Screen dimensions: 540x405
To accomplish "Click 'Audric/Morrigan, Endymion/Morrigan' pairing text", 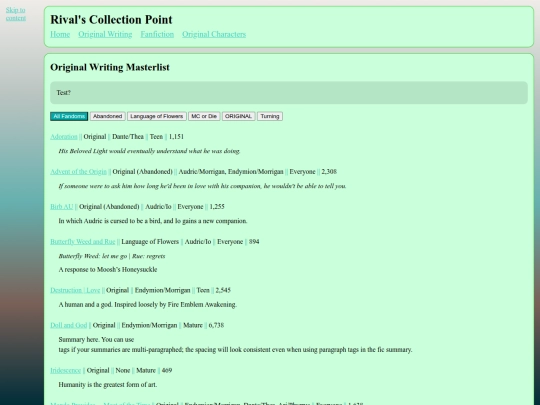I will point(231,172).
